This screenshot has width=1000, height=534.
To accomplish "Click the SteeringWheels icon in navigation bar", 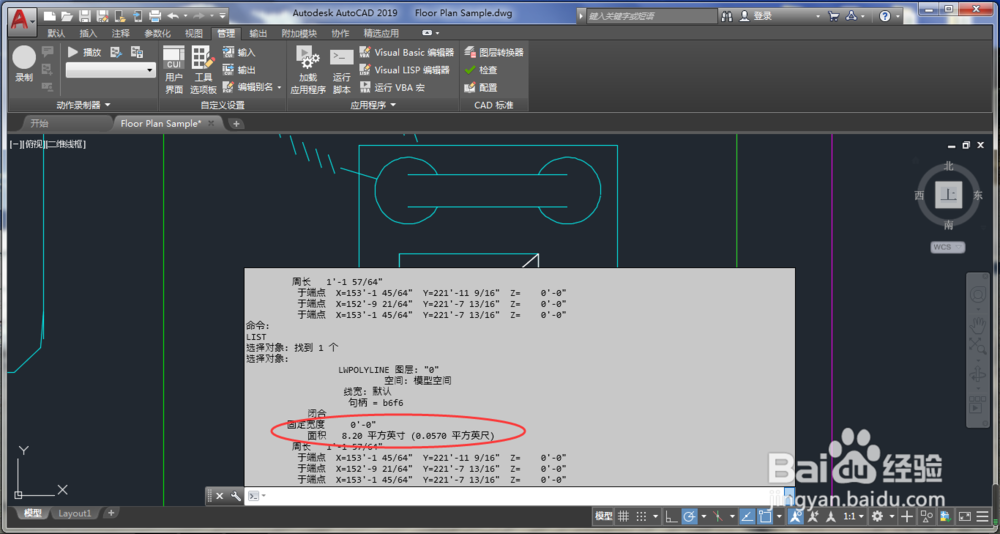I will coord(977,296).
